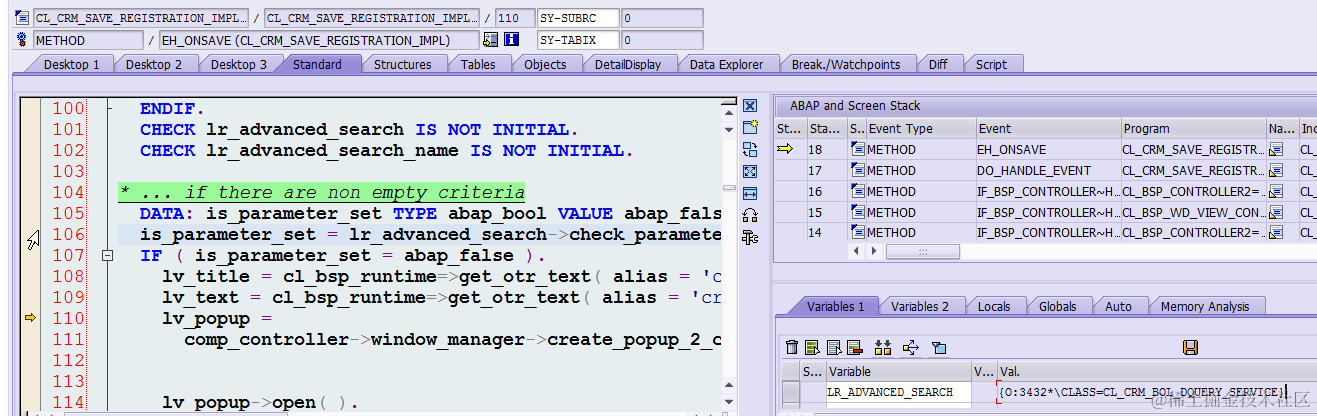The image size is (1317, 416).
Task: Click the stack table left scroll arrow
Action: tap(855, 251)
